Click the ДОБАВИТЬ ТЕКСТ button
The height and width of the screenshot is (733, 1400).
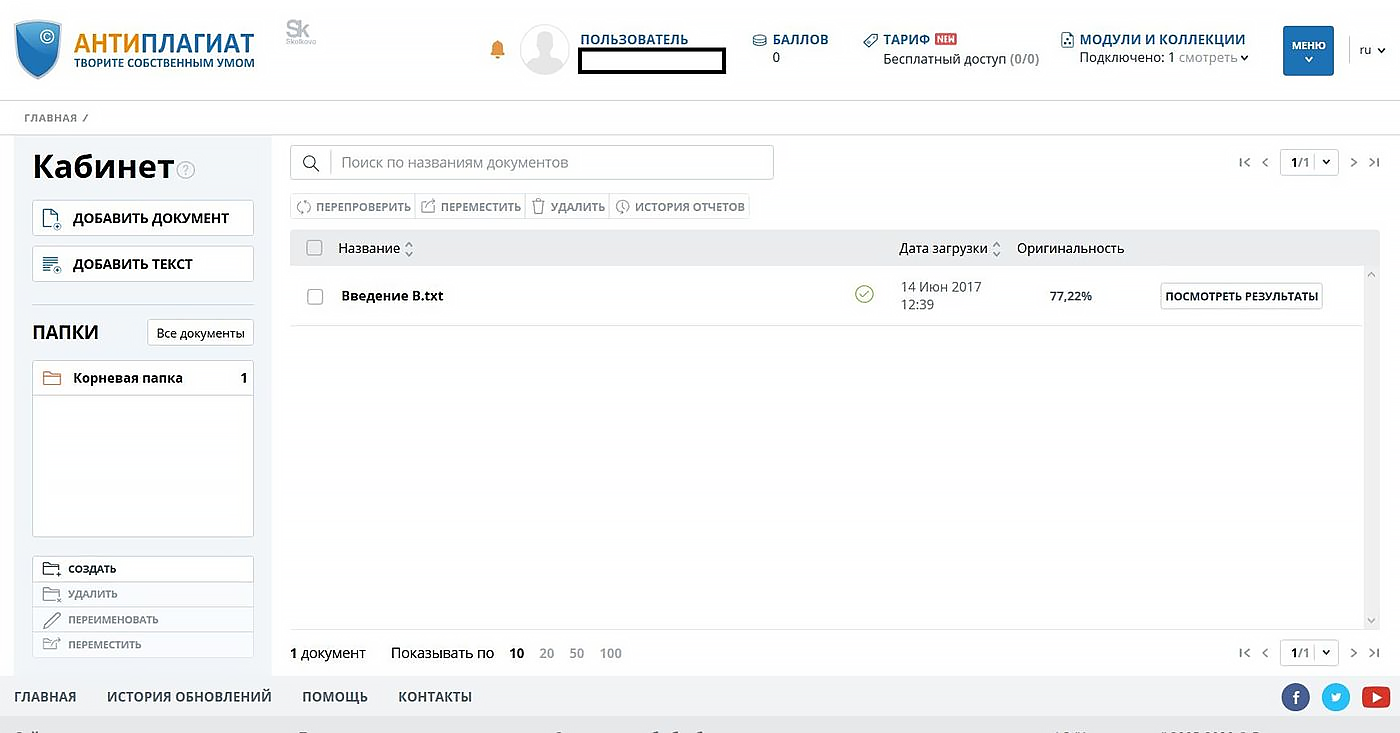143,264
